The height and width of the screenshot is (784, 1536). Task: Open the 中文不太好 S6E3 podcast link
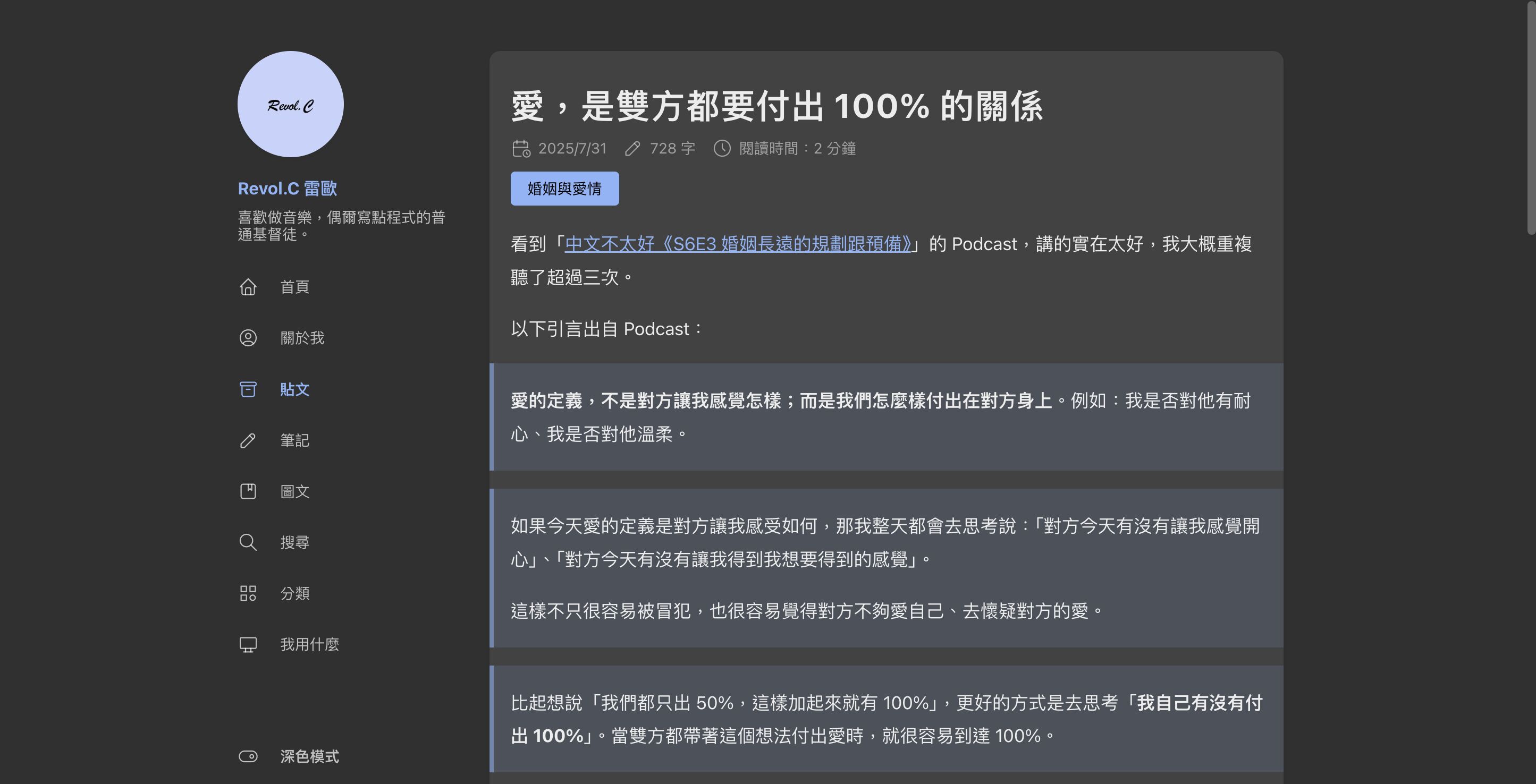(x=738, y=244)
